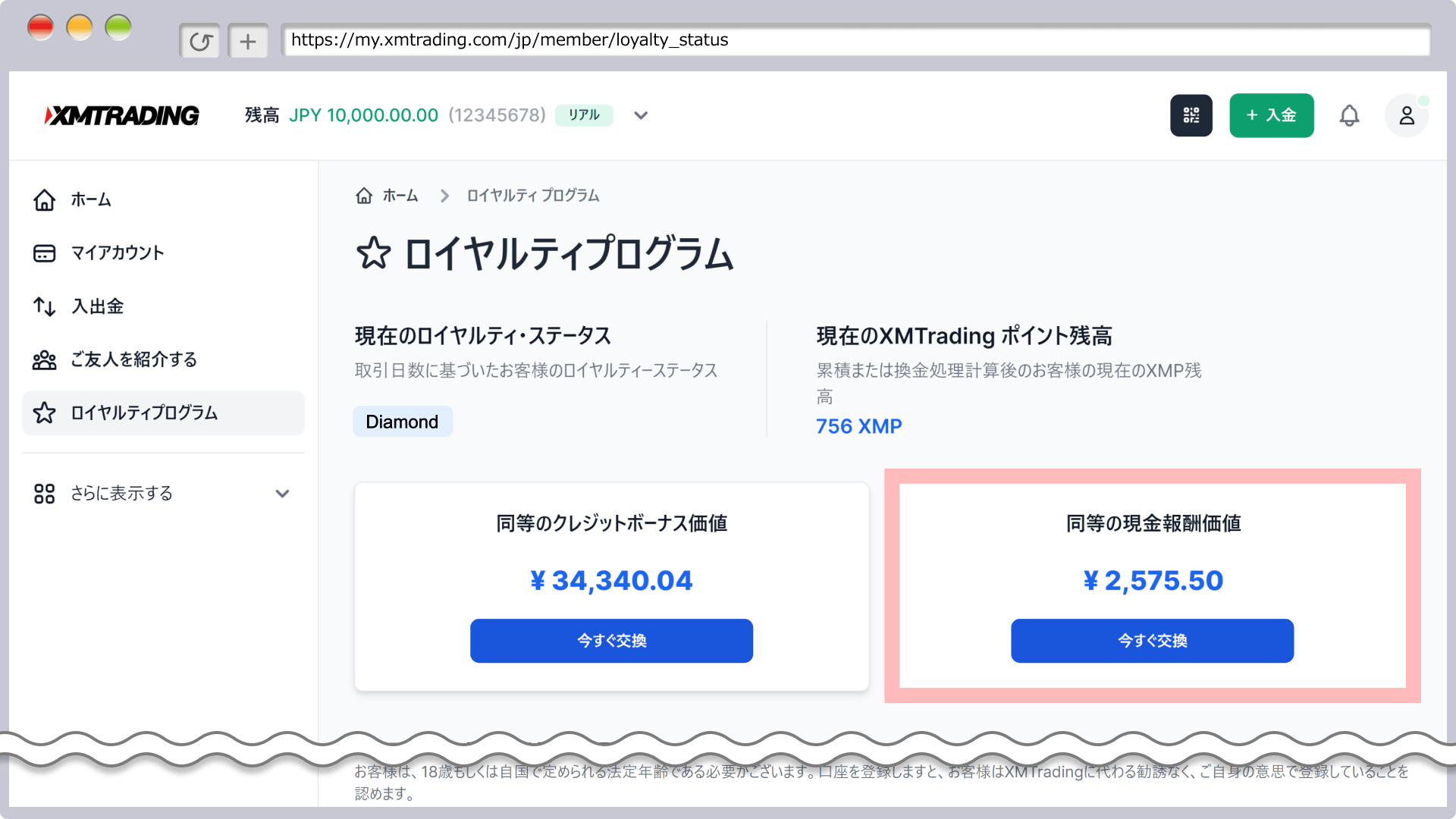
Task: Click the breadcrumb home icon
Action: pos(364,196)
